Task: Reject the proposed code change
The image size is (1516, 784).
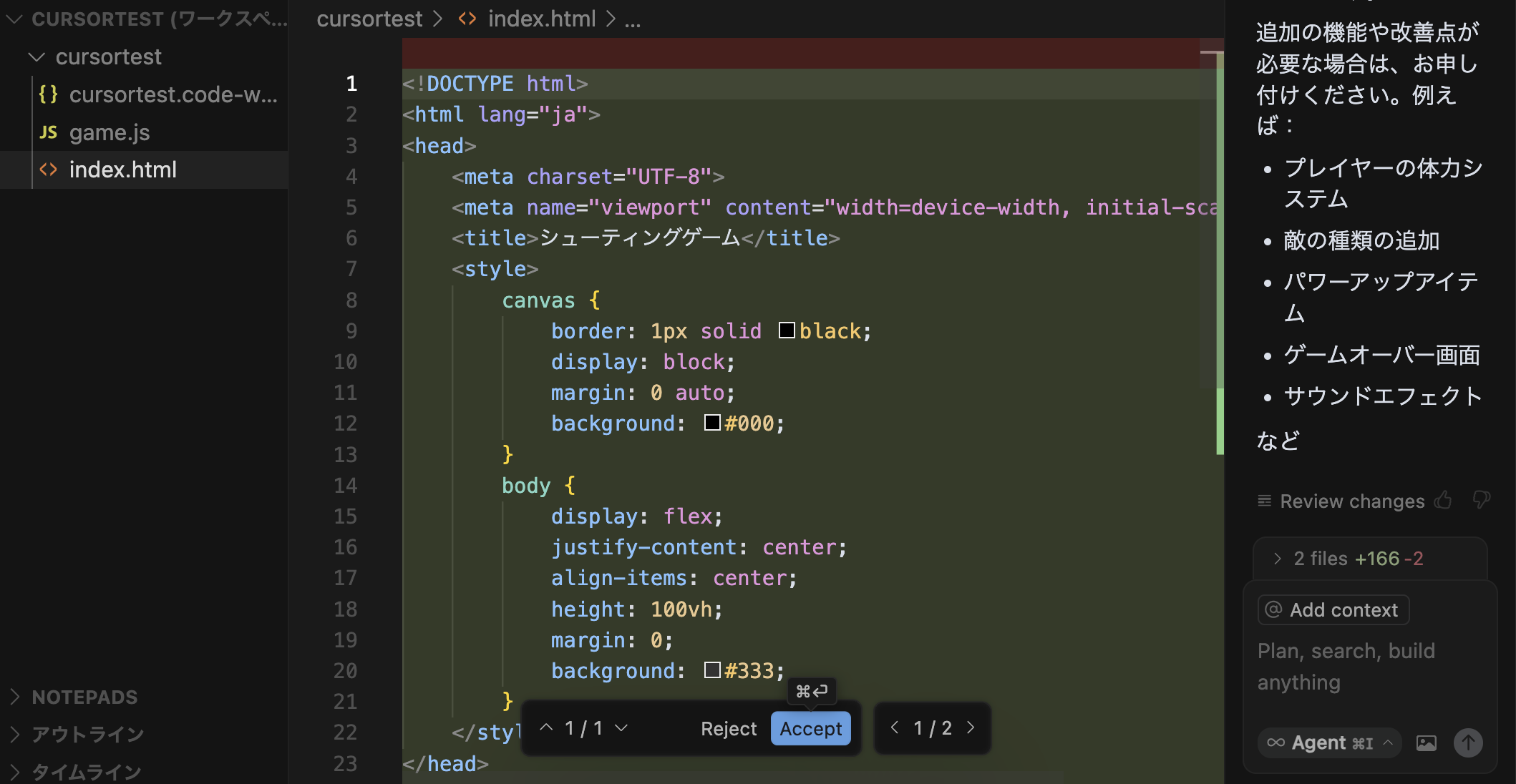Action: click(x=728, y=728)
